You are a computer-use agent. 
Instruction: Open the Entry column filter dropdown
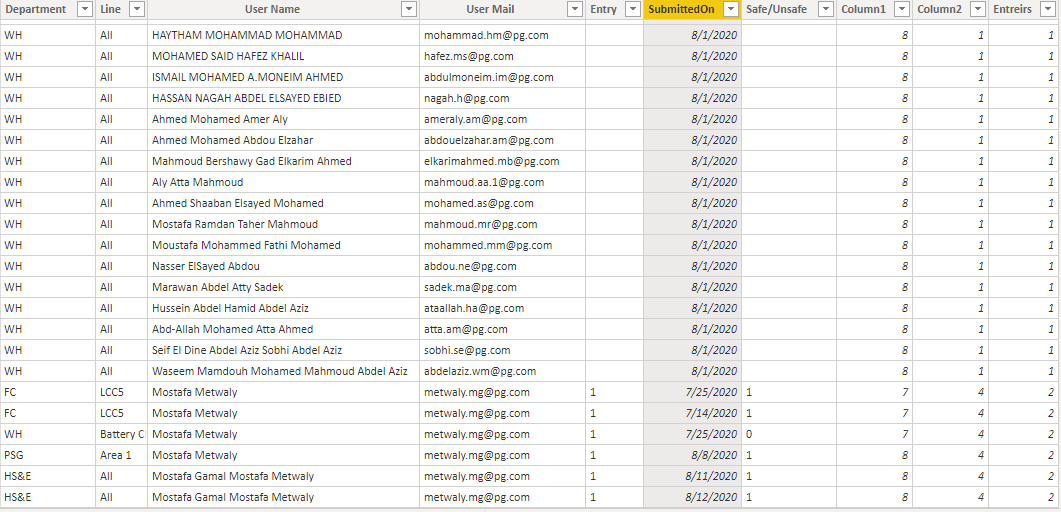(633, 9)
